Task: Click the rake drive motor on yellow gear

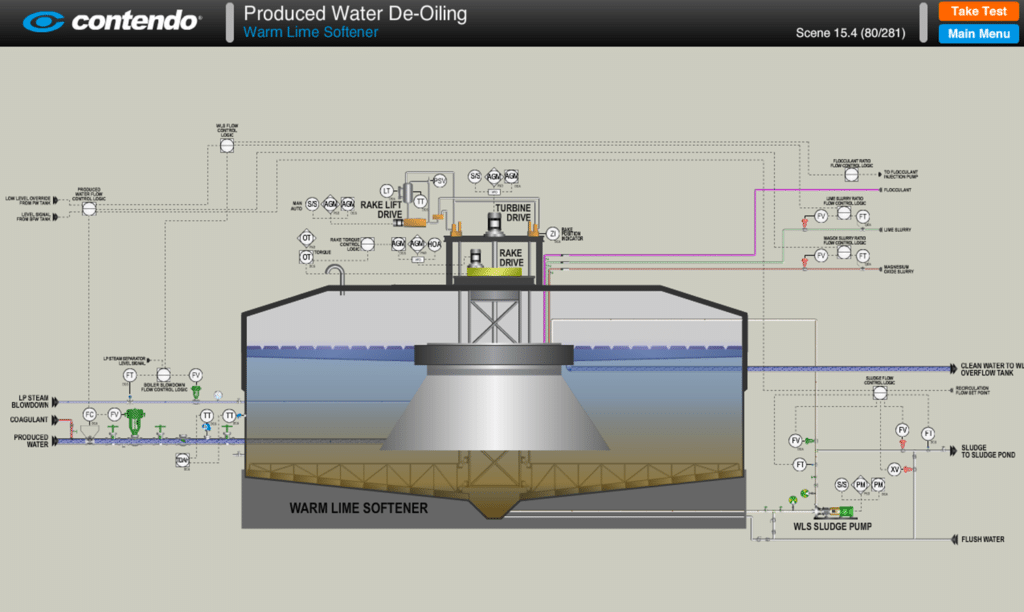Action: [476, 257]
